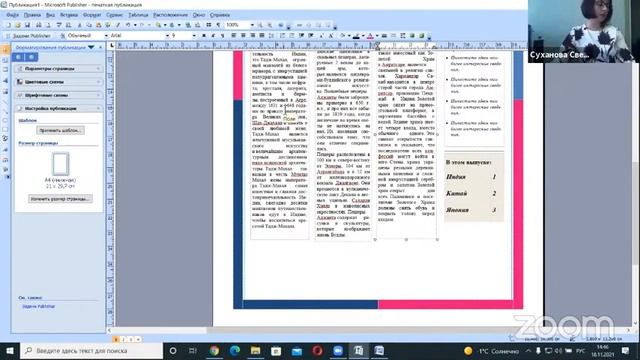Toggle Underline formatting
This screenshot has width=640, height=360.
222,36
